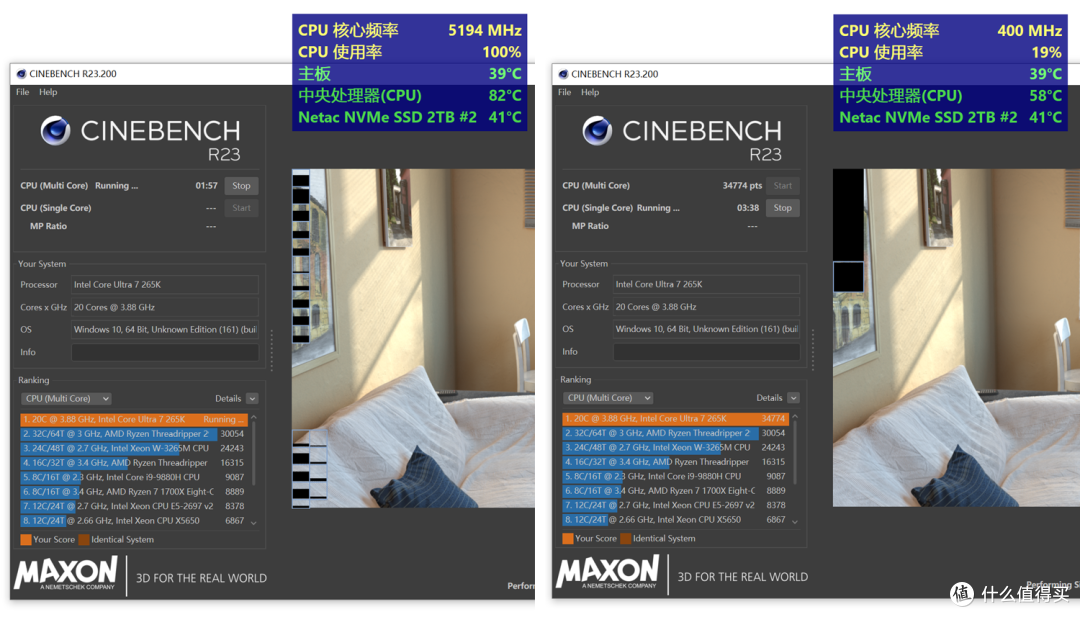Image resolution: width=1080 pixels, height=617 pixels.
Task: Click Cinebench title bar icon, left window
Action: tap(21, 74)
